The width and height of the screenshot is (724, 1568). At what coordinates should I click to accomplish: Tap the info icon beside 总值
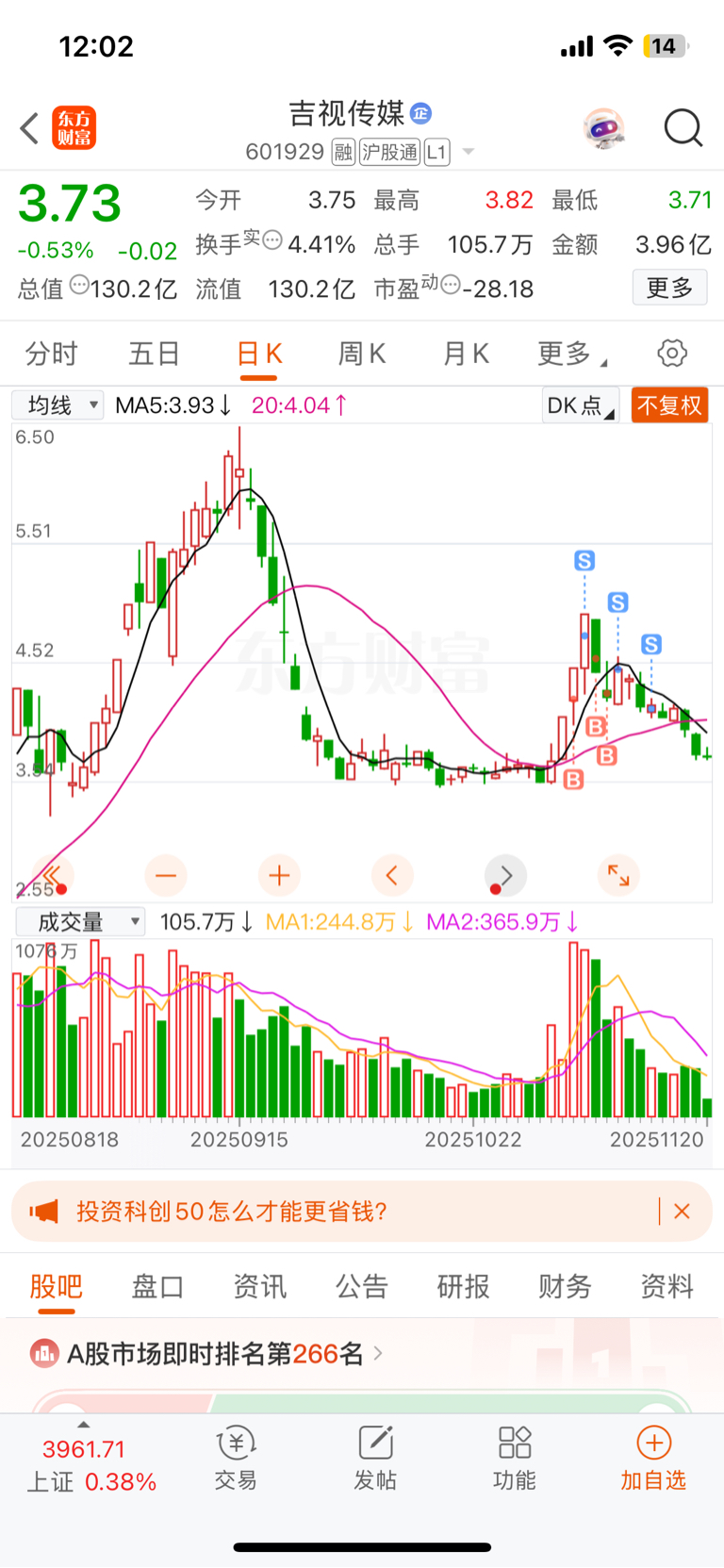(x=79, y=285)
